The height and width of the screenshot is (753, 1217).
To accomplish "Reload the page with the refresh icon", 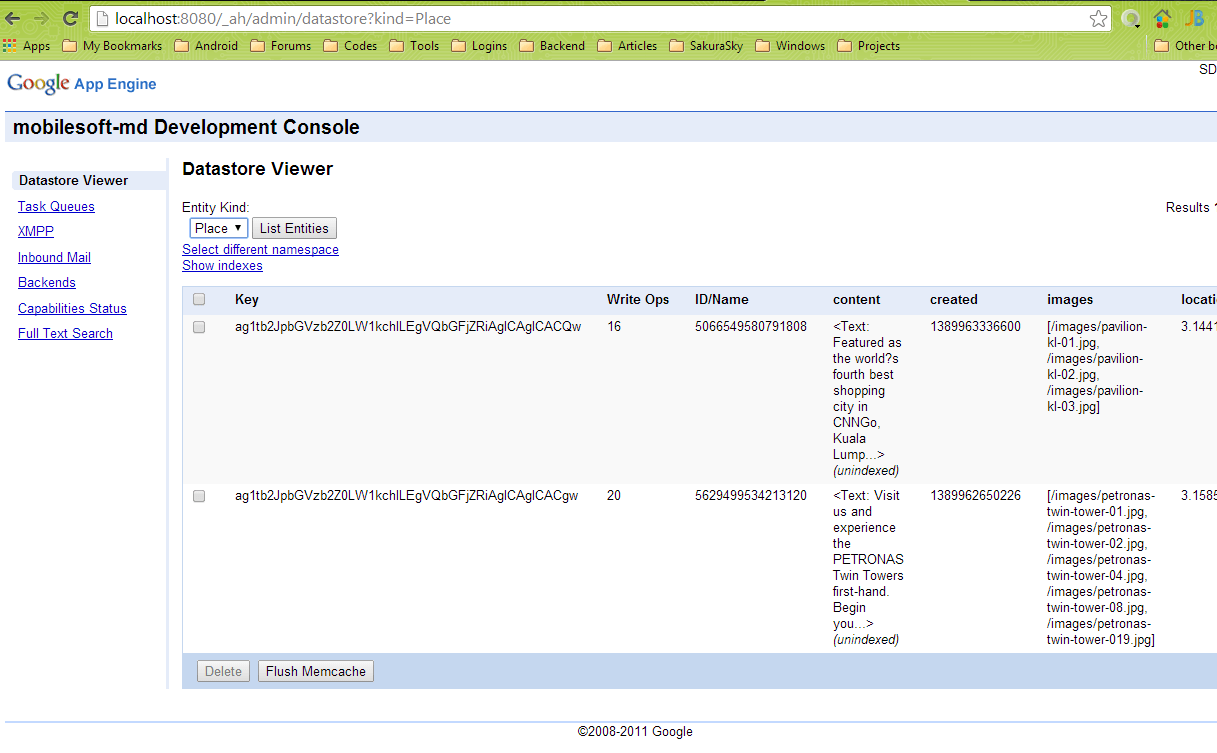I will 70,18.
